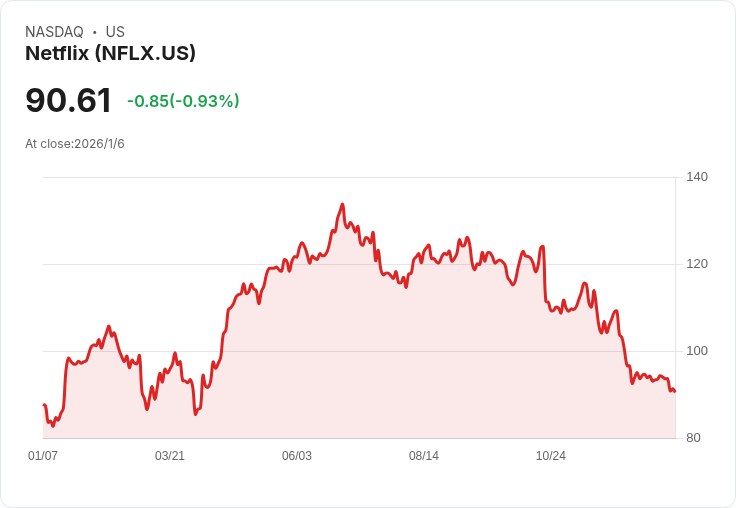Click the final data point of the line

[675, 391]
